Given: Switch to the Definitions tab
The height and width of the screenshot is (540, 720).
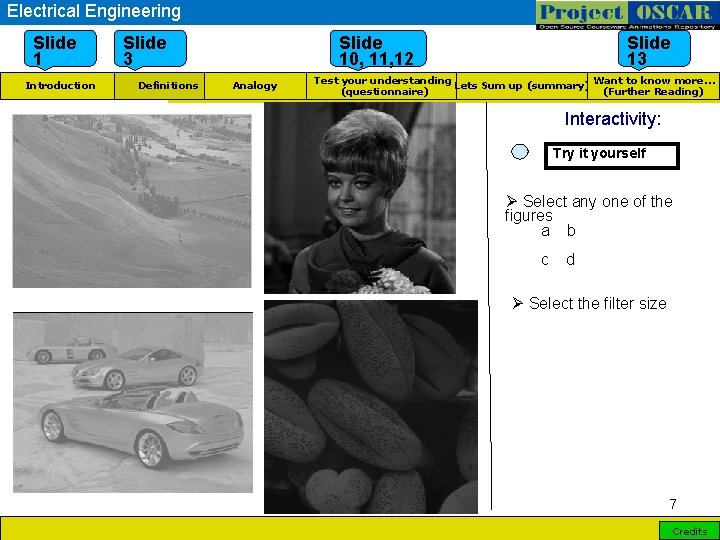Looking at the screenshot, I should tap(159, 86).
